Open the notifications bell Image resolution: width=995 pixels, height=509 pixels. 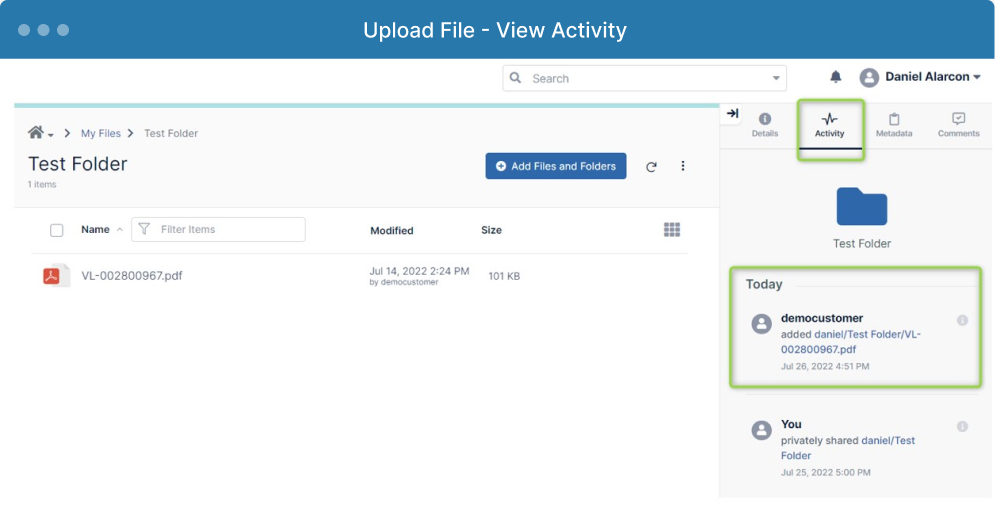point(836,77)
